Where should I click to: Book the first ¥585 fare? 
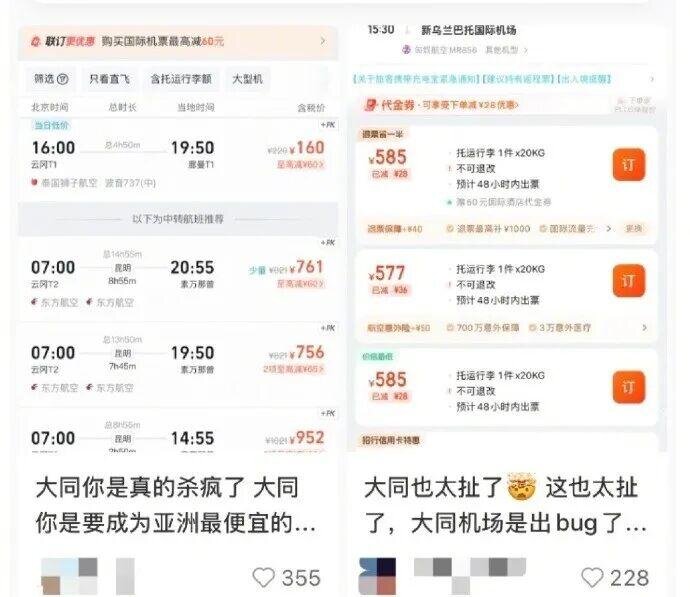629,165
